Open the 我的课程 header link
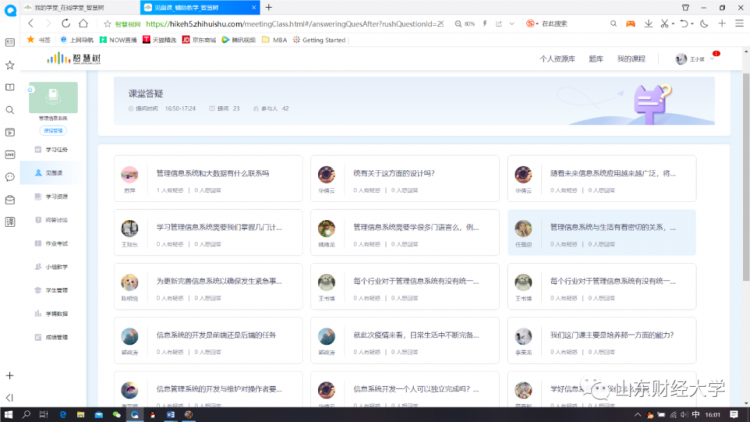 [631, 59]
